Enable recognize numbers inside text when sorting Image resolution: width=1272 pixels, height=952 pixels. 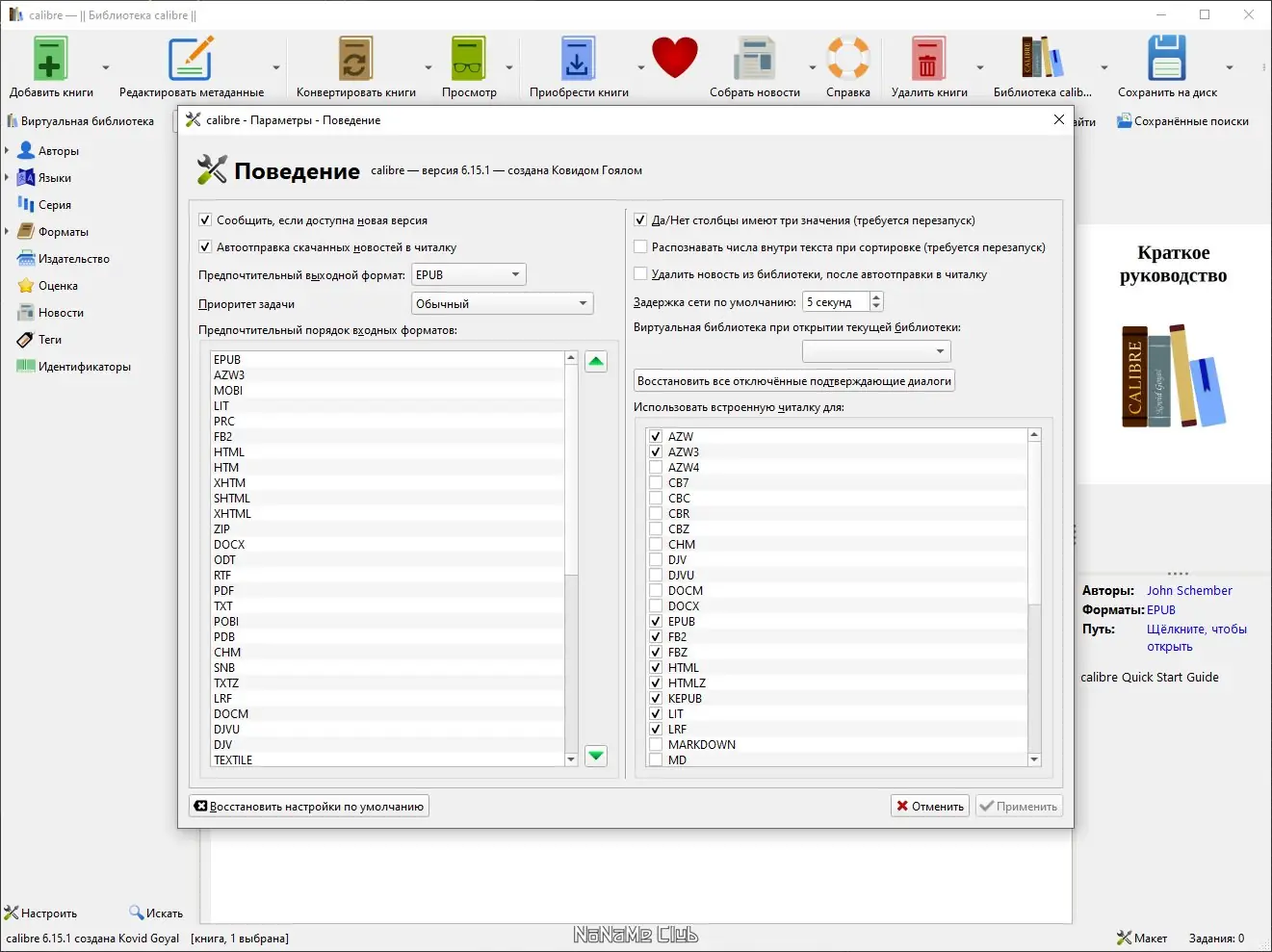640,247
